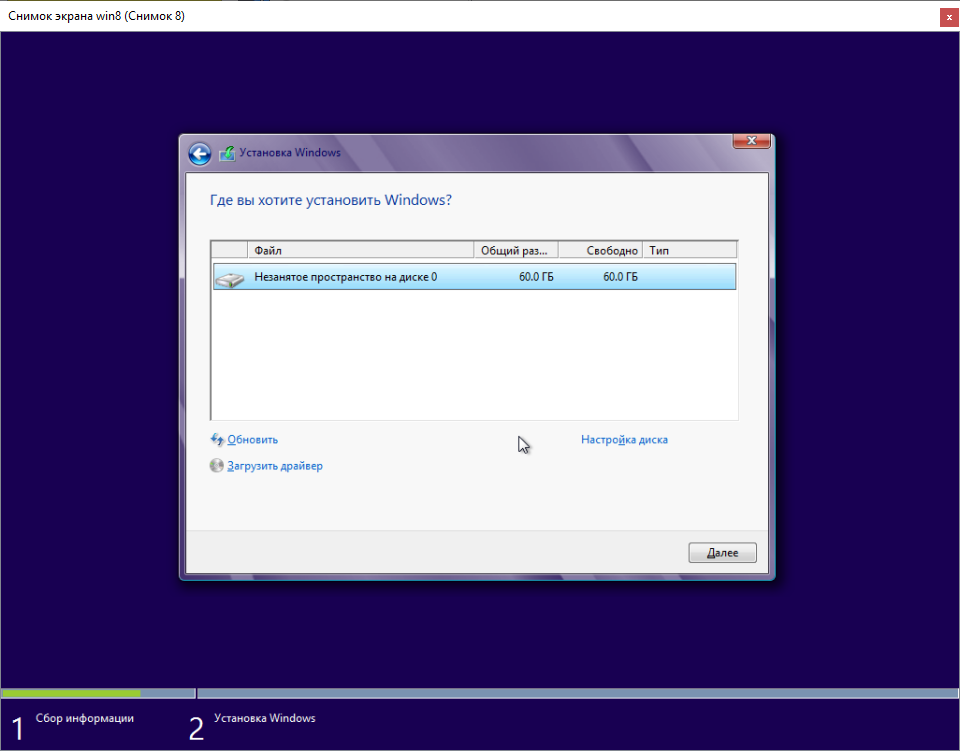
Task: Click the heading Где вы хотите установить Windows?
Action: (x=331, y=200)
